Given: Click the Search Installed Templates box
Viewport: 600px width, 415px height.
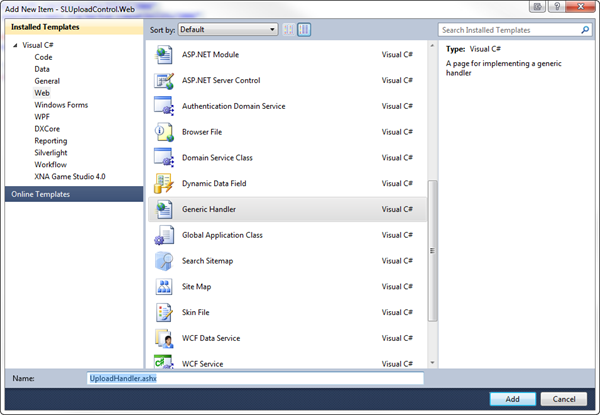Looking at the screenshot, I should click(x=515, y=30).
